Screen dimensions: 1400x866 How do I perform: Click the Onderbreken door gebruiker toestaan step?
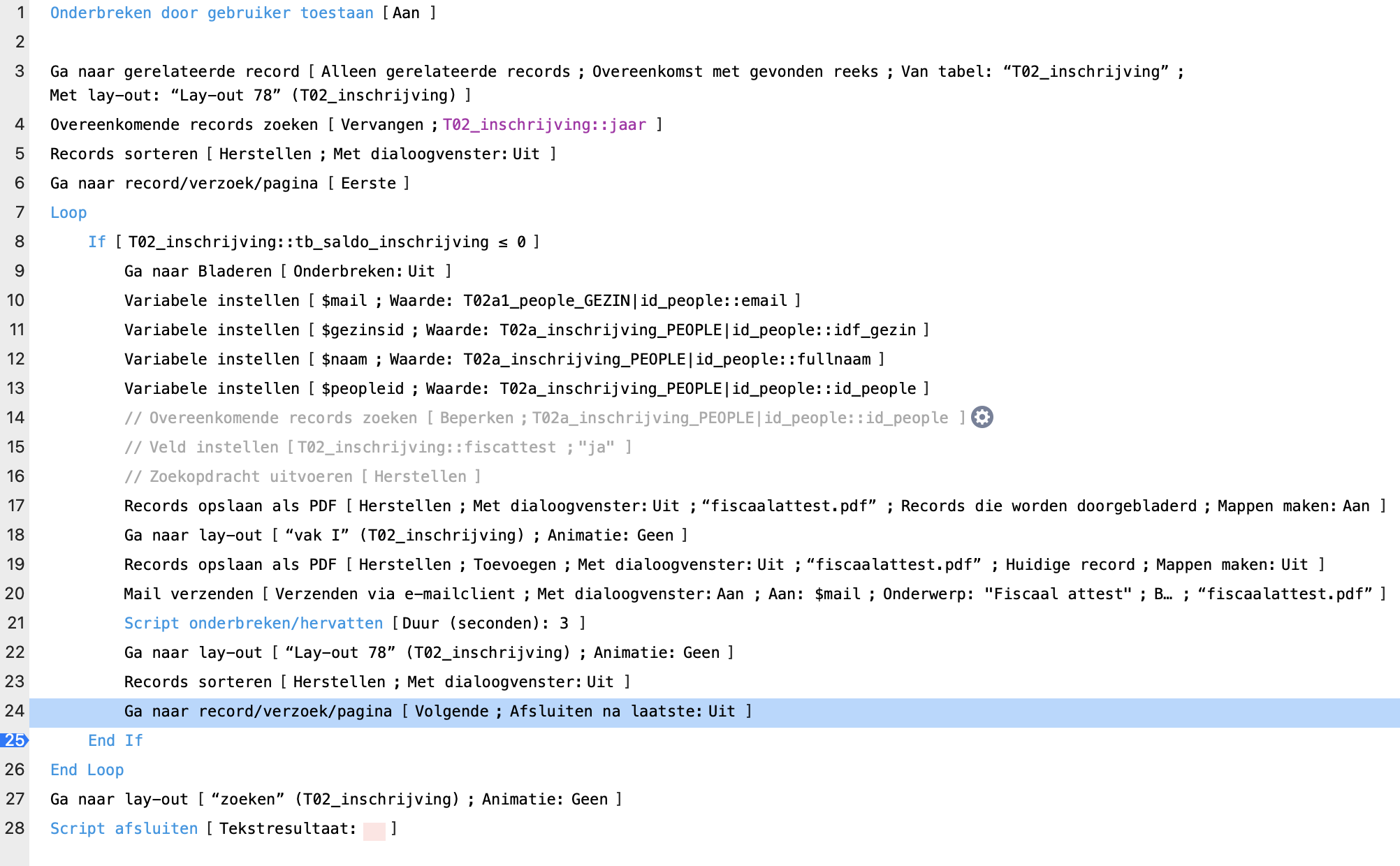click(211, 13)
